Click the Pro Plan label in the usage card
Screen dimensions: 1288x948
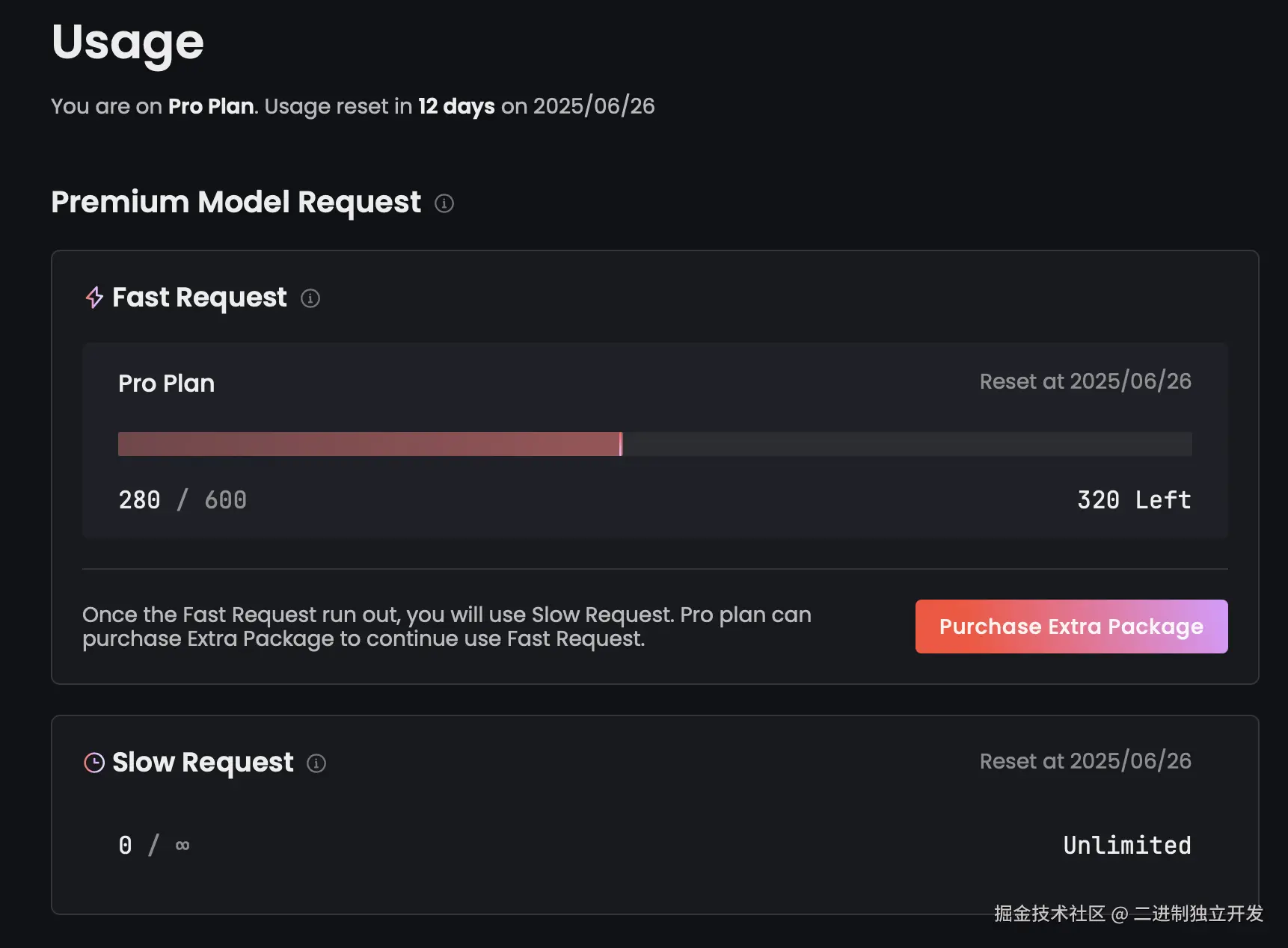click(167, 384)
